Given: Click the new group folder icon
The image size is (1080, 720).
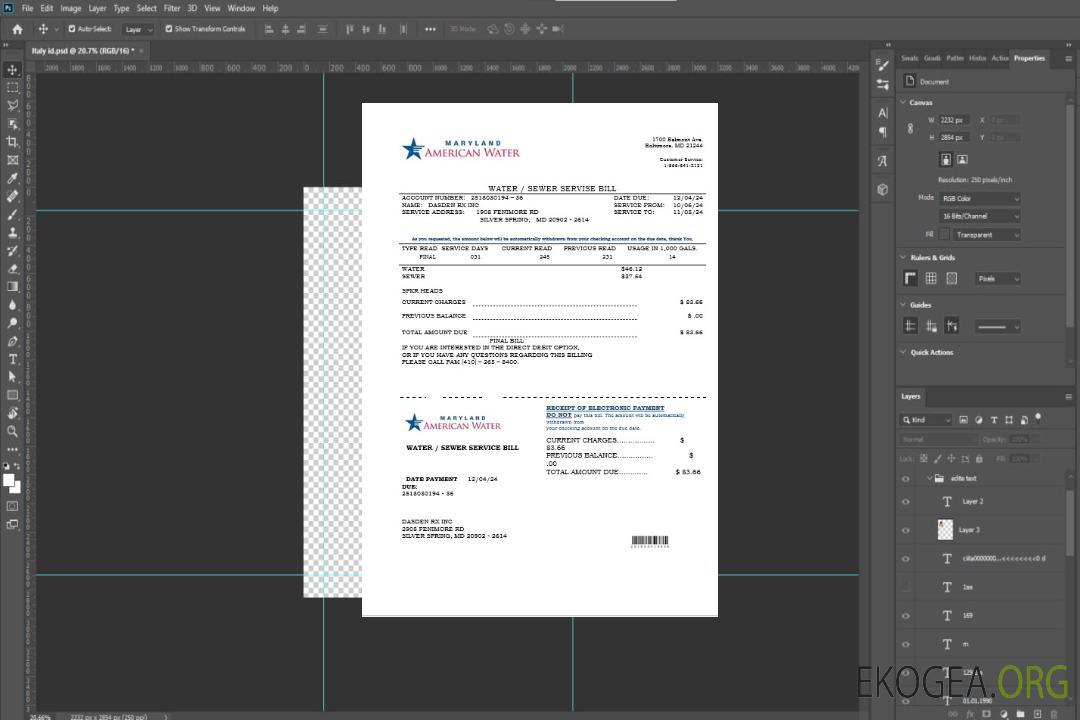Looking at the screenshot, I should [x=1021, y=714].
